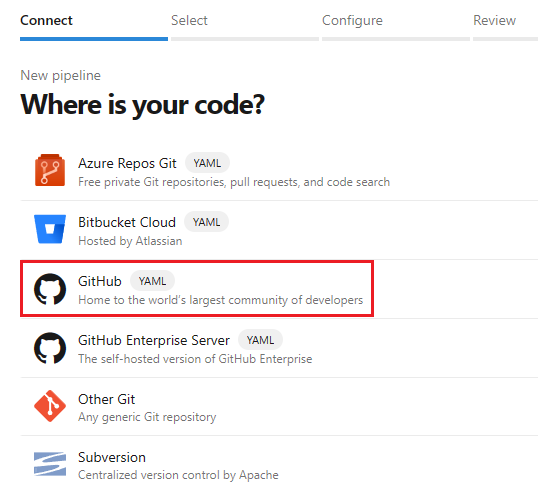Open the Connect step tab
538x497 pixels.
click(x=94, y=26)
